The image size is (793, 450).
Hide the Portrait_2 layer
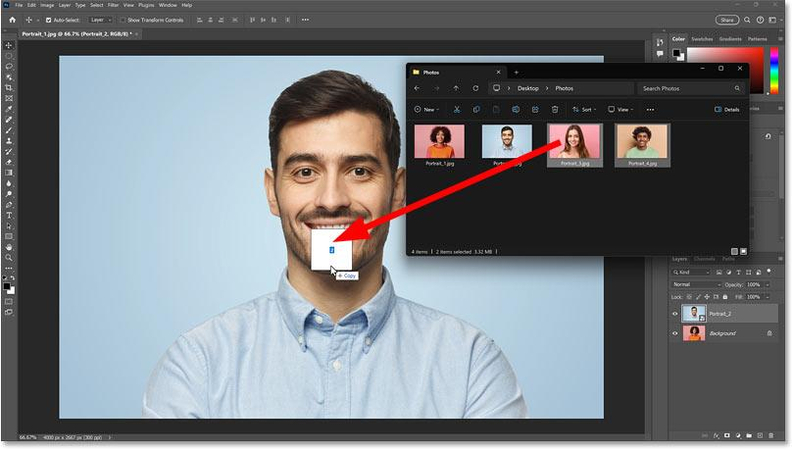click(x=675, y=313)
